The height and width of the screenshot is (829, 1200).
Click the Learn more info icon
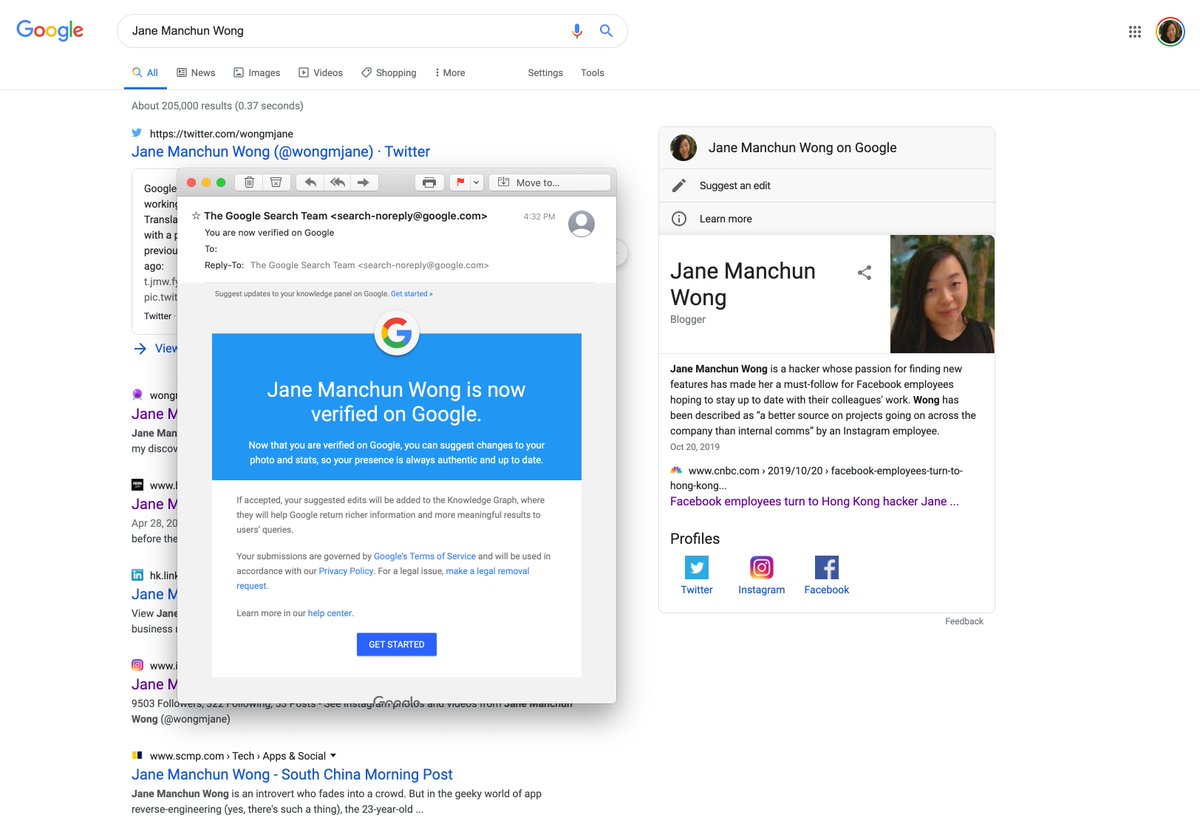(x=679, y=219)
